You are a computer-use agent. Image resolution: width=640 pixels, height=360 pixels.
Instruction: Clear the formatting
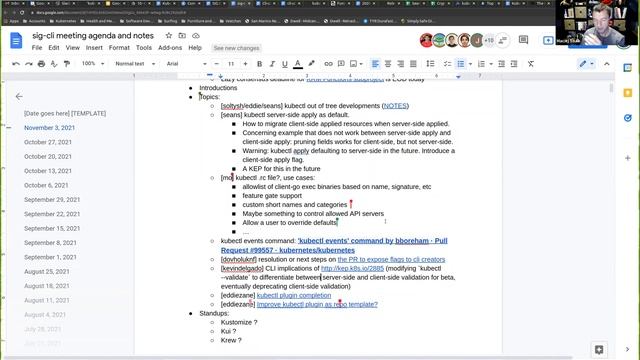(x=531, y=64)
